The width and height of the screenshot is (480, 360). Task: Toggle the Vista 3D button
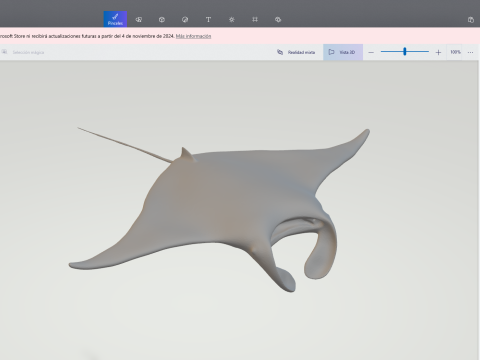(x=343, y=52)
